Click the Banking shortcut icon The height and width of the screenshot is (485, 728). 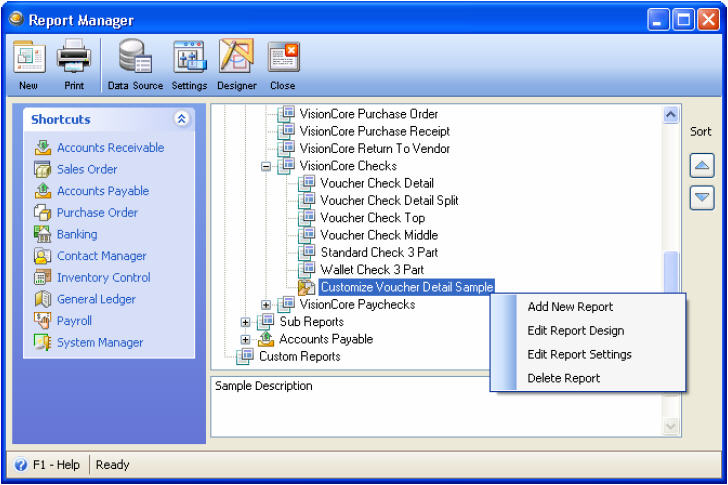point(43,234)
